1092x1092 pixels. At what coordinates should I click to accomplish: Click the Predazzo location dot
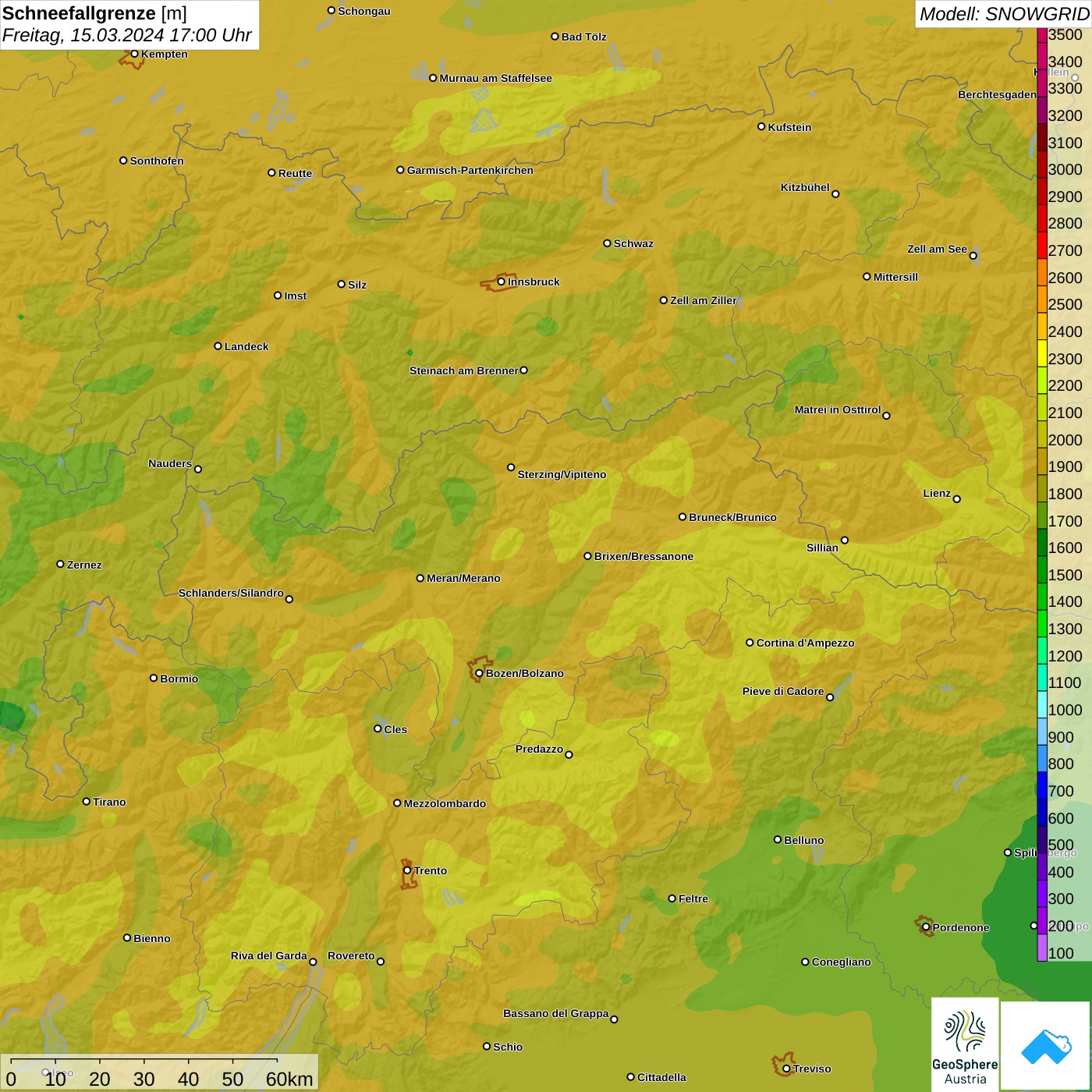click(x=569, y=754)
